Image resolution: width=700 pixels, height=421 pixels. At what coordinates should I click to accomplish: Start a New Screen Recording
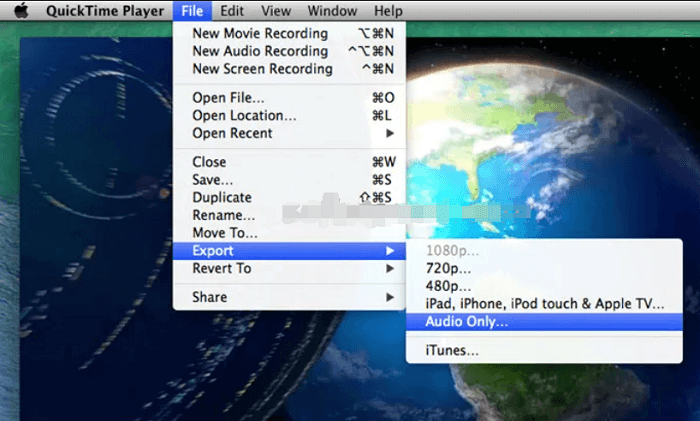pyautogui.click(x=262, y=69)
